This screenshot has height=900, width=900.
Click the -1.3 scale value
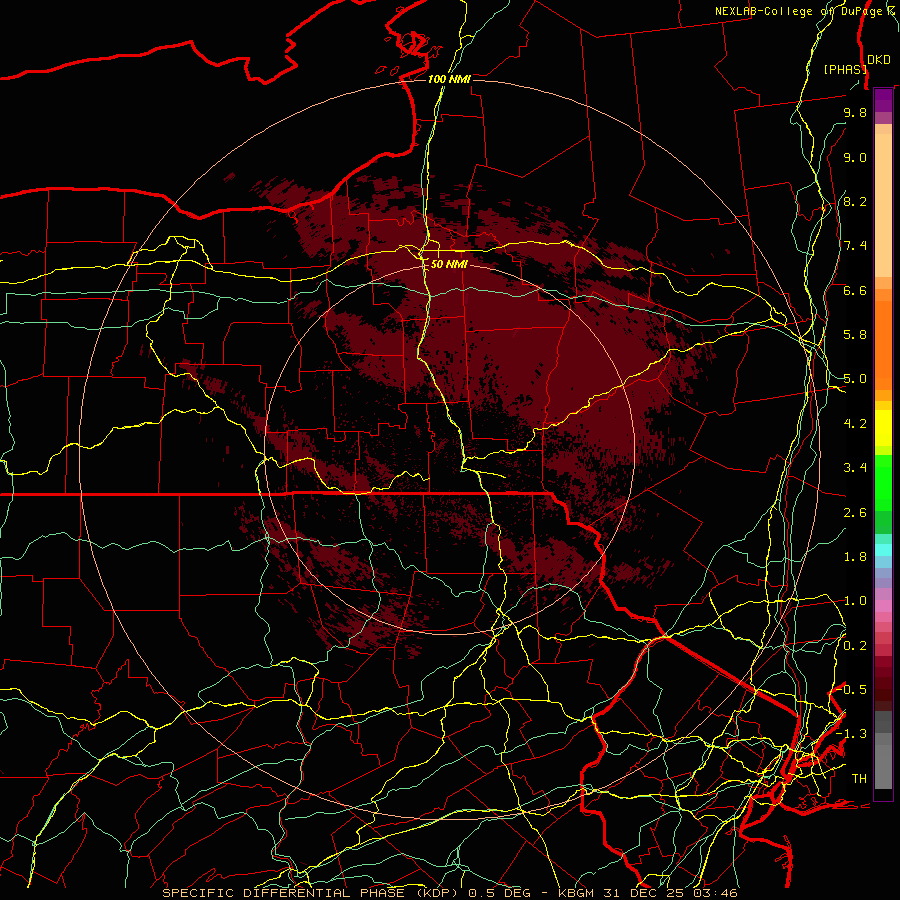point(852,734)
